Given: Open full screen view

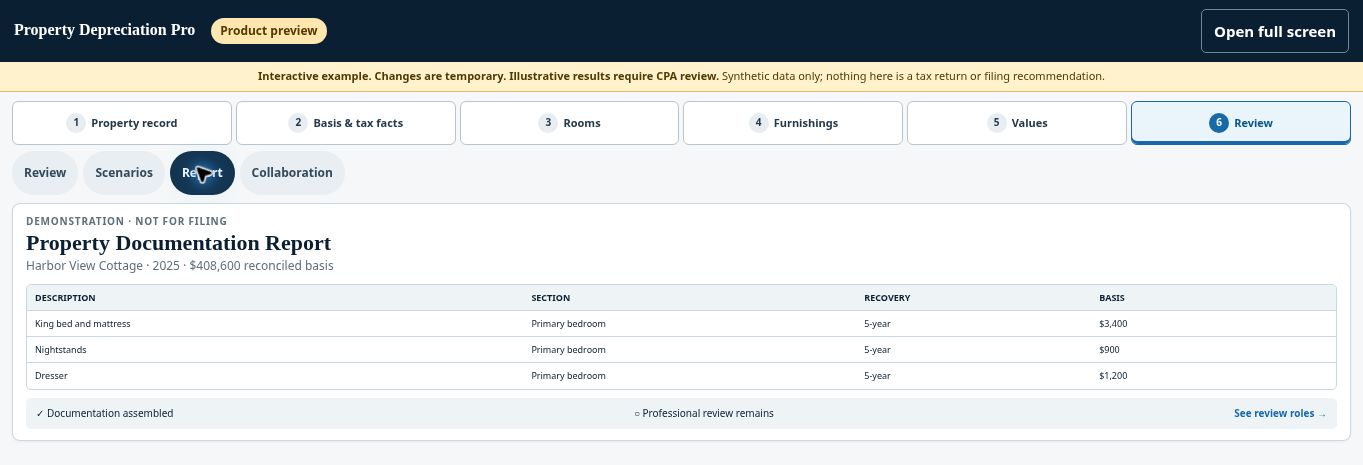Looking at the screenshot, I should click(x=1275, y=31).
